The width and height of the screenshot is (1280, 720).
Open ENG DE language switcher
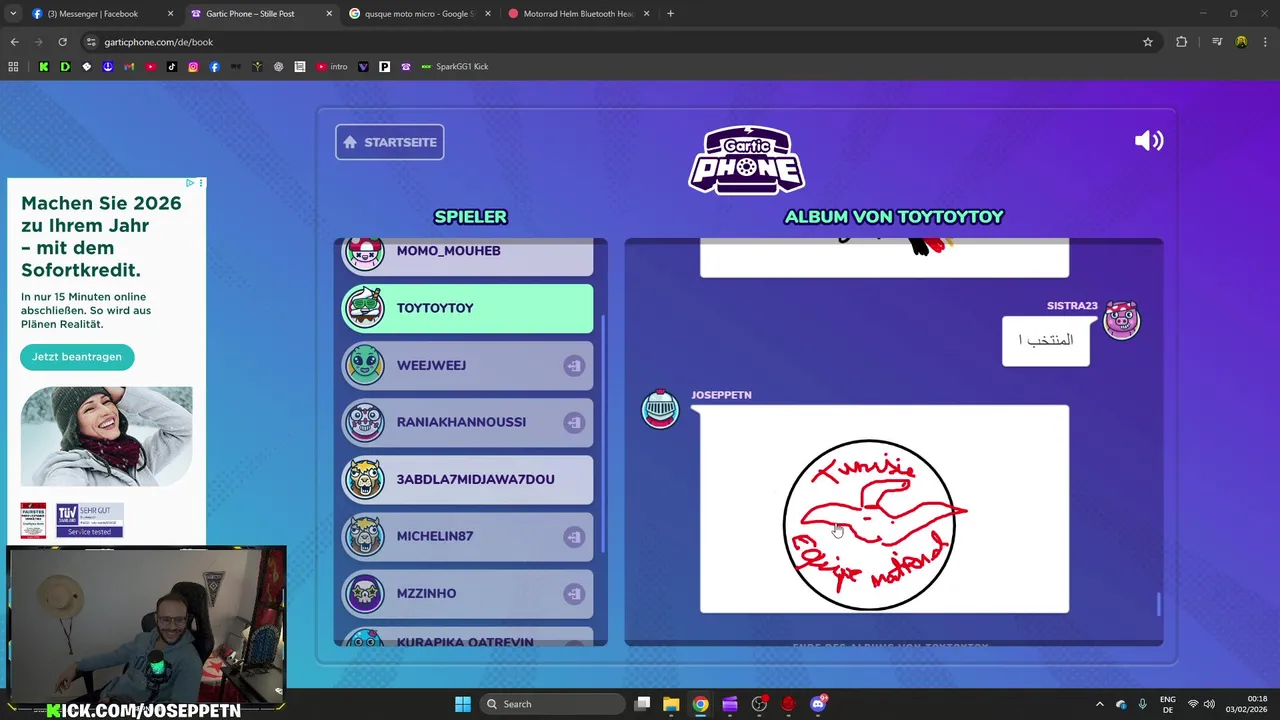pos(1167,704)
